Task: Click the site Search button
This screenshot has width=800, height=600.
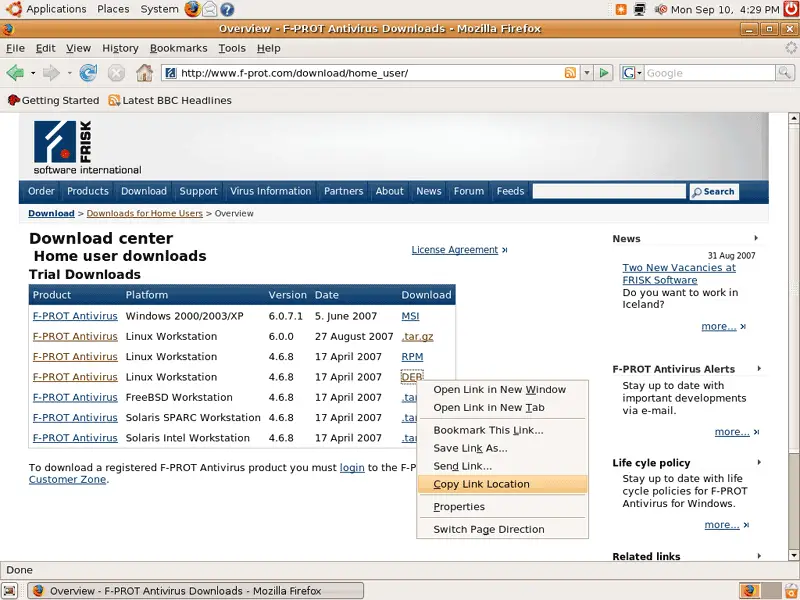Action: 714,192
